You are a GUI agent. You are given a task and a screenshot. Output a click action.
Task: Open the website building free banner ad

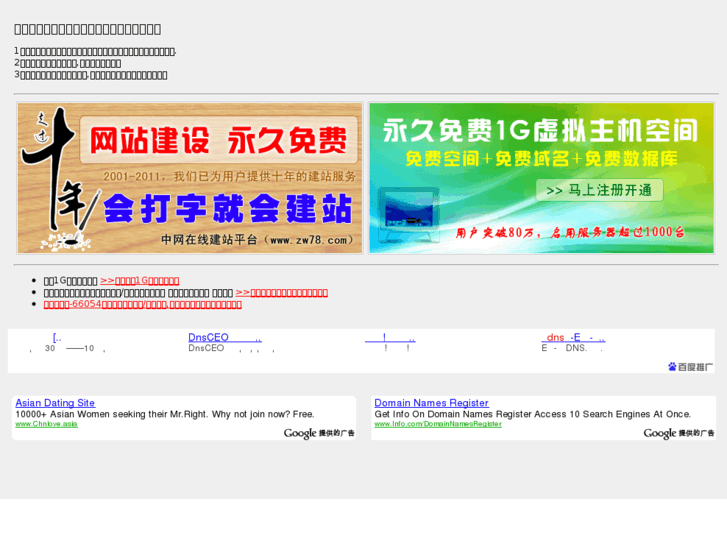(190, 178)
